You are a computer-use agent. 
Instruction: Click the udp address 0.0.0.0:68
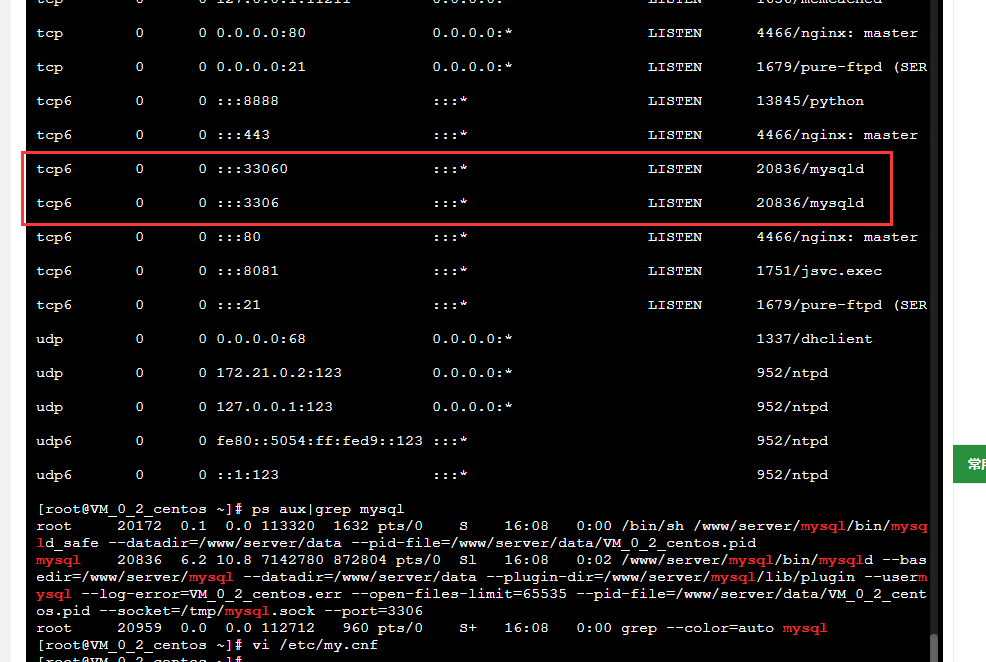pos(261,338)
